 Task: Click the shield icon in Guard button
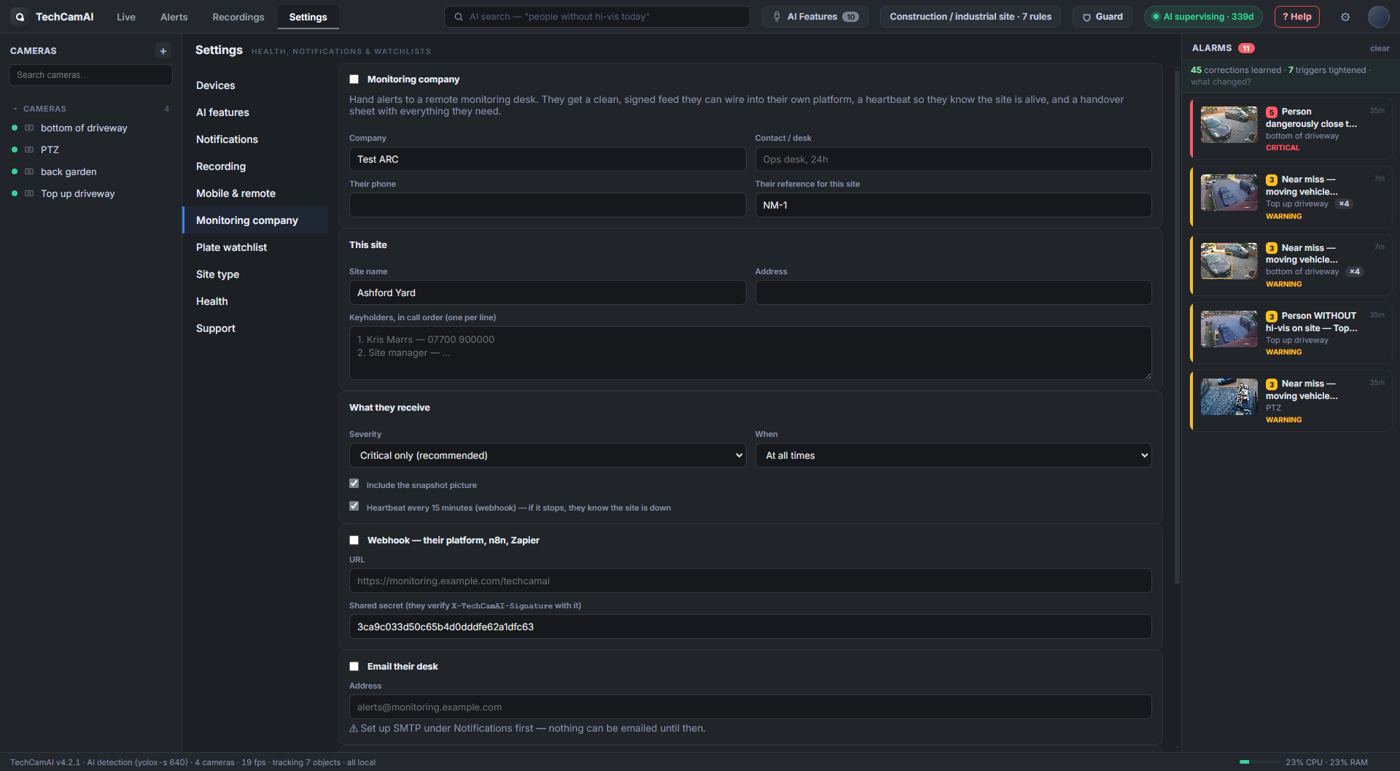click(1087, 17)
